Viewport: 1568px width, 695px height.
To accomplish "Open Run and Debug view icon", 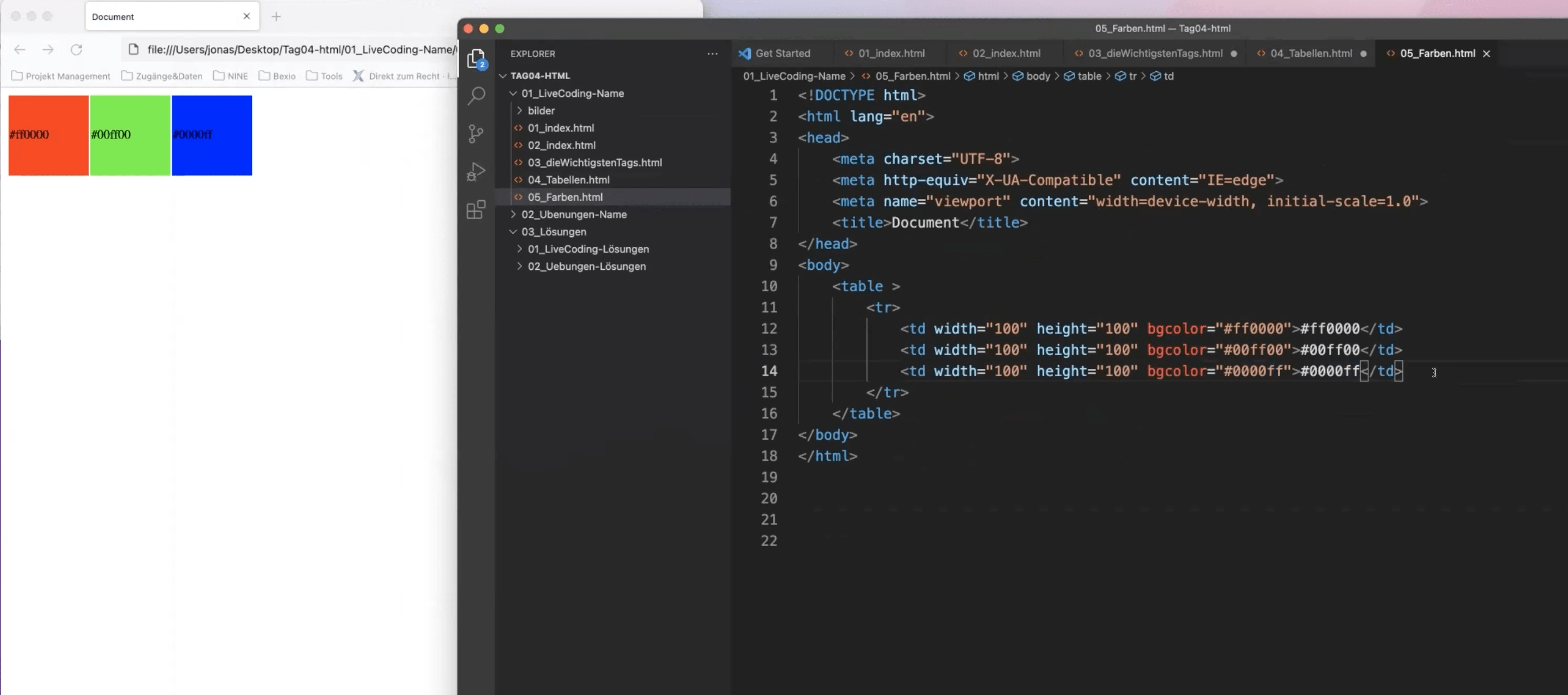I will point(476,172).
